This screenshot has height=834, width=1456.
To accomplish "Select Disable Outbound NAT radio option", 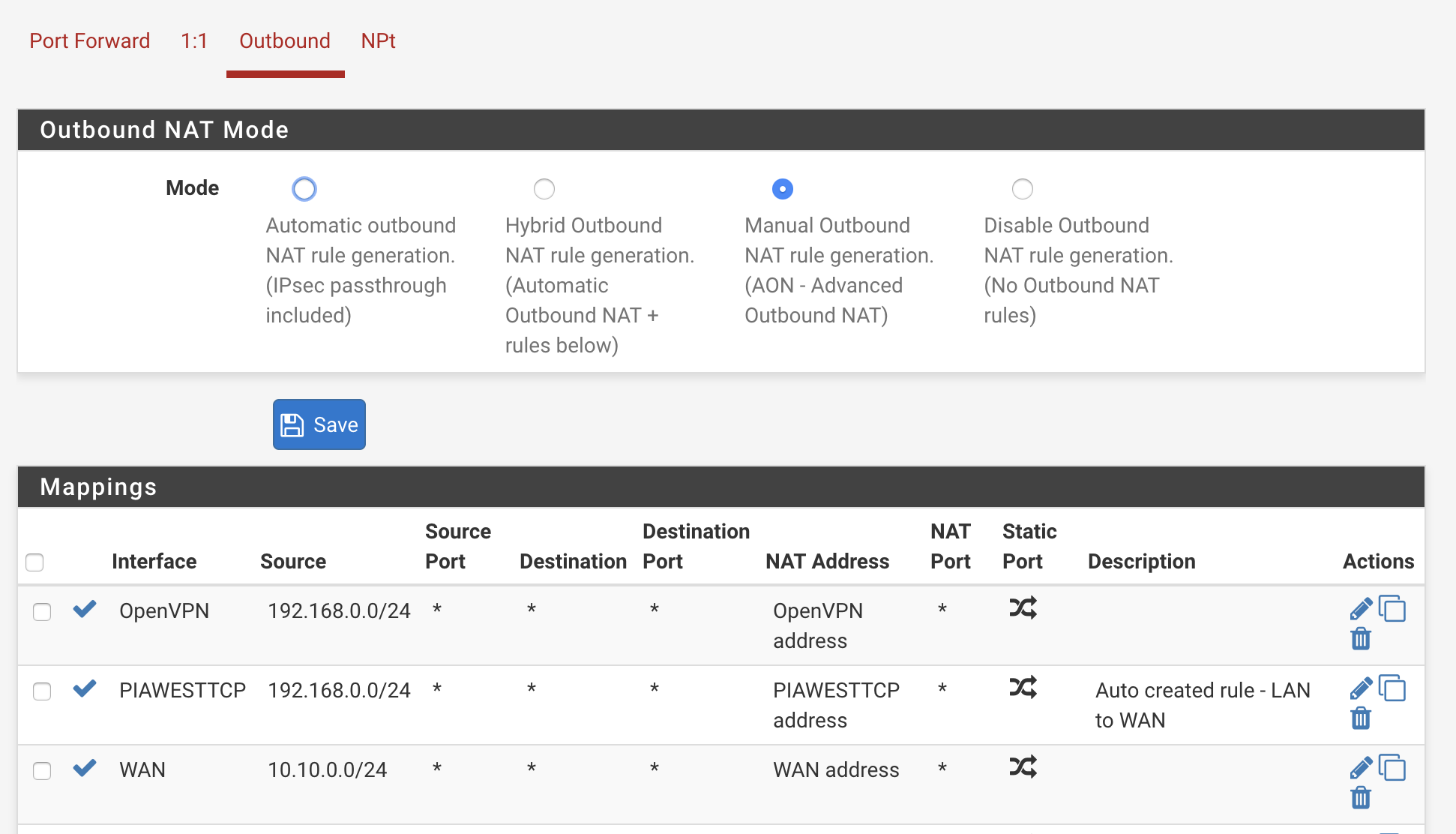I will coord(1023,189).
